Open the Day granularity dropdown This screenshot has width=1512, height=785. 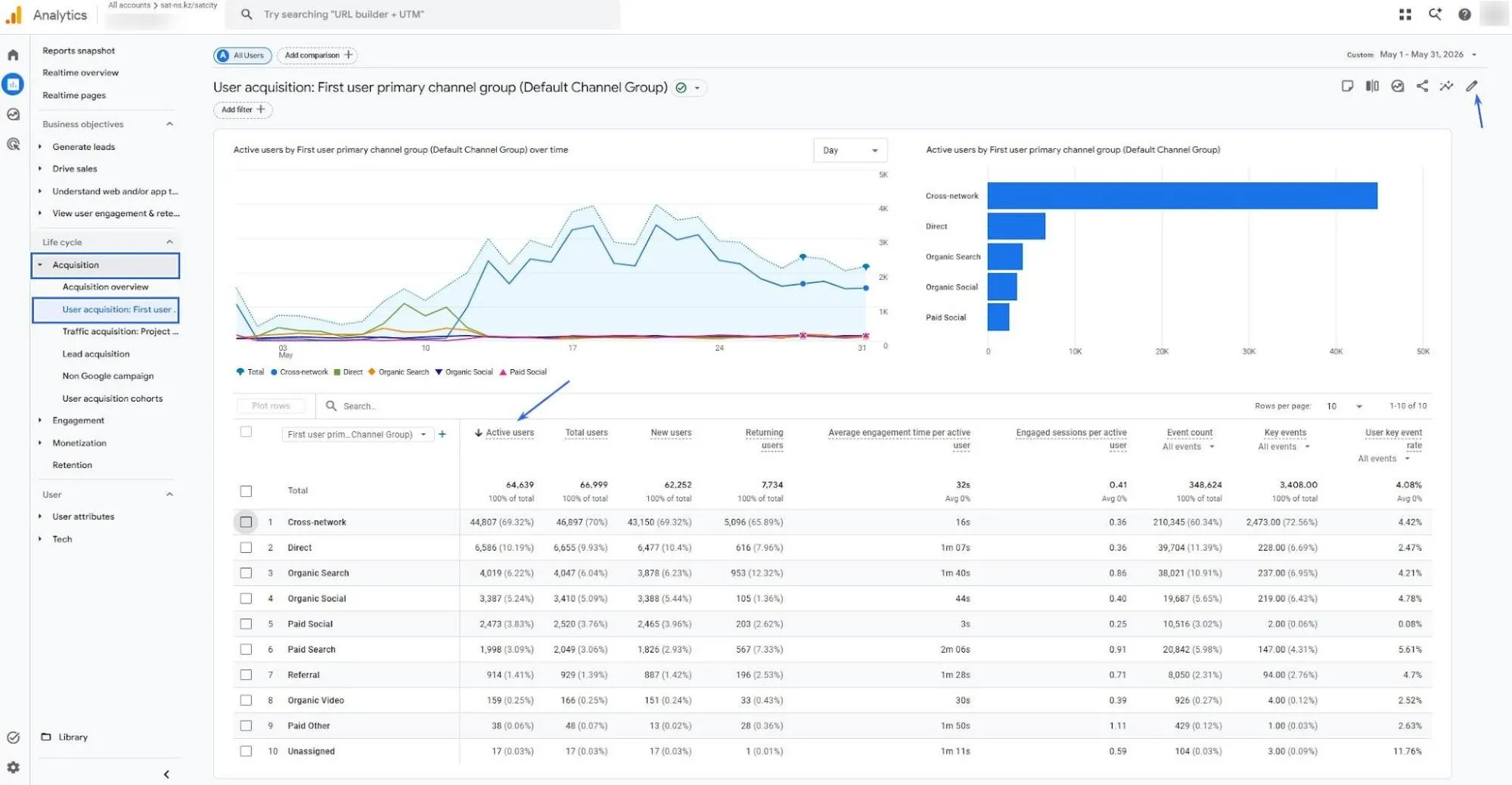click(850, 150)
